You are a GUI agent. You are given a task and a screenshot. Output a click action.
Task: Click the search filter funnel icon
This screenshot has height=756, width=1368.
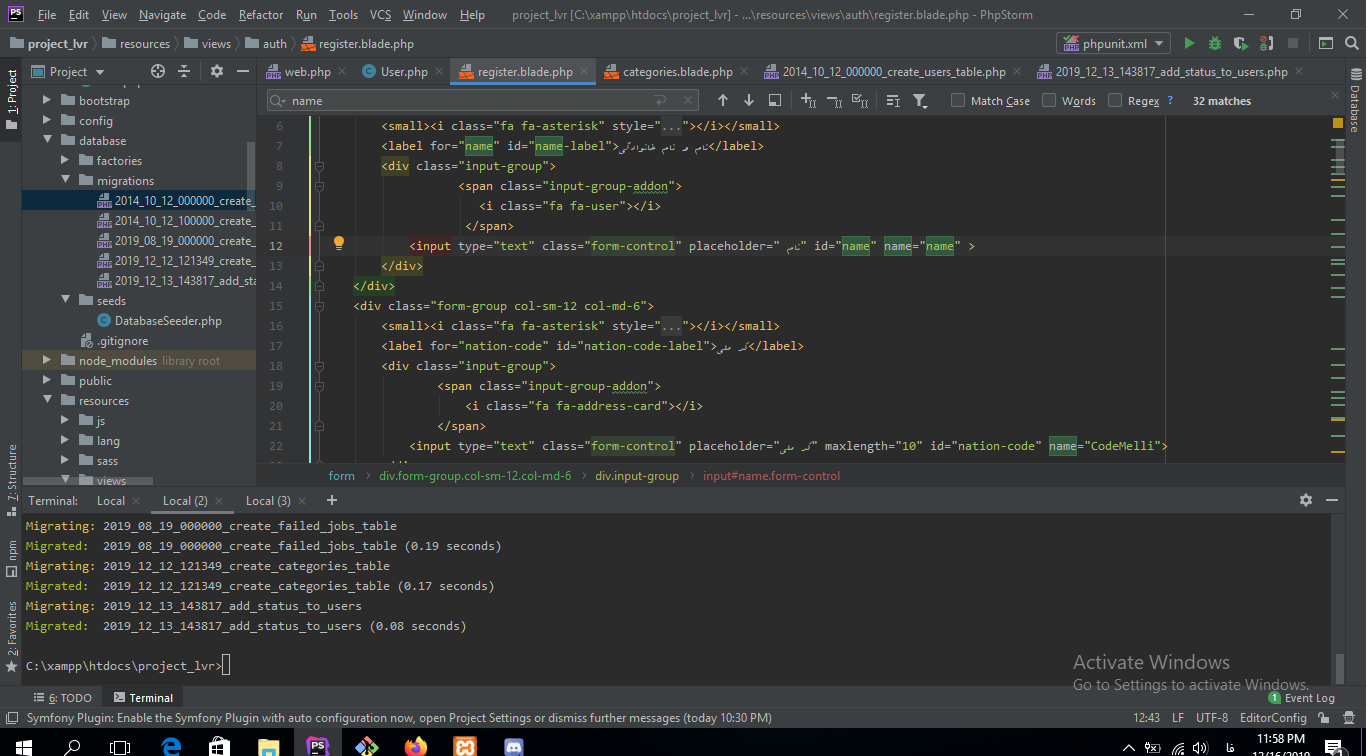tap(920, 100)
